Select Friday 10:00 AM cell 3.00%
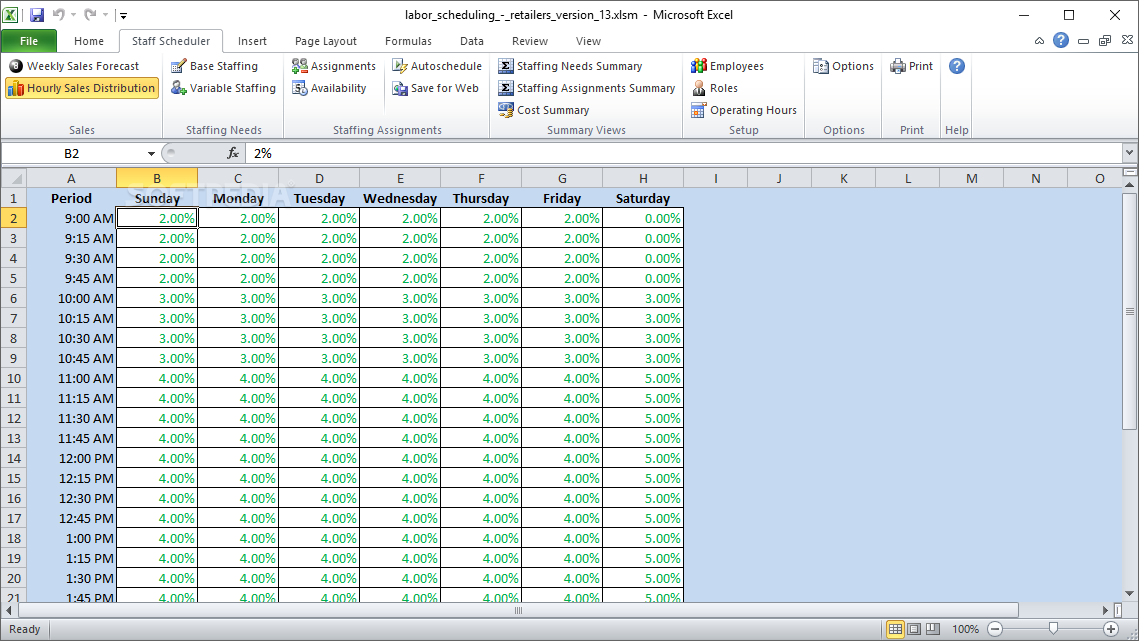 562,299
